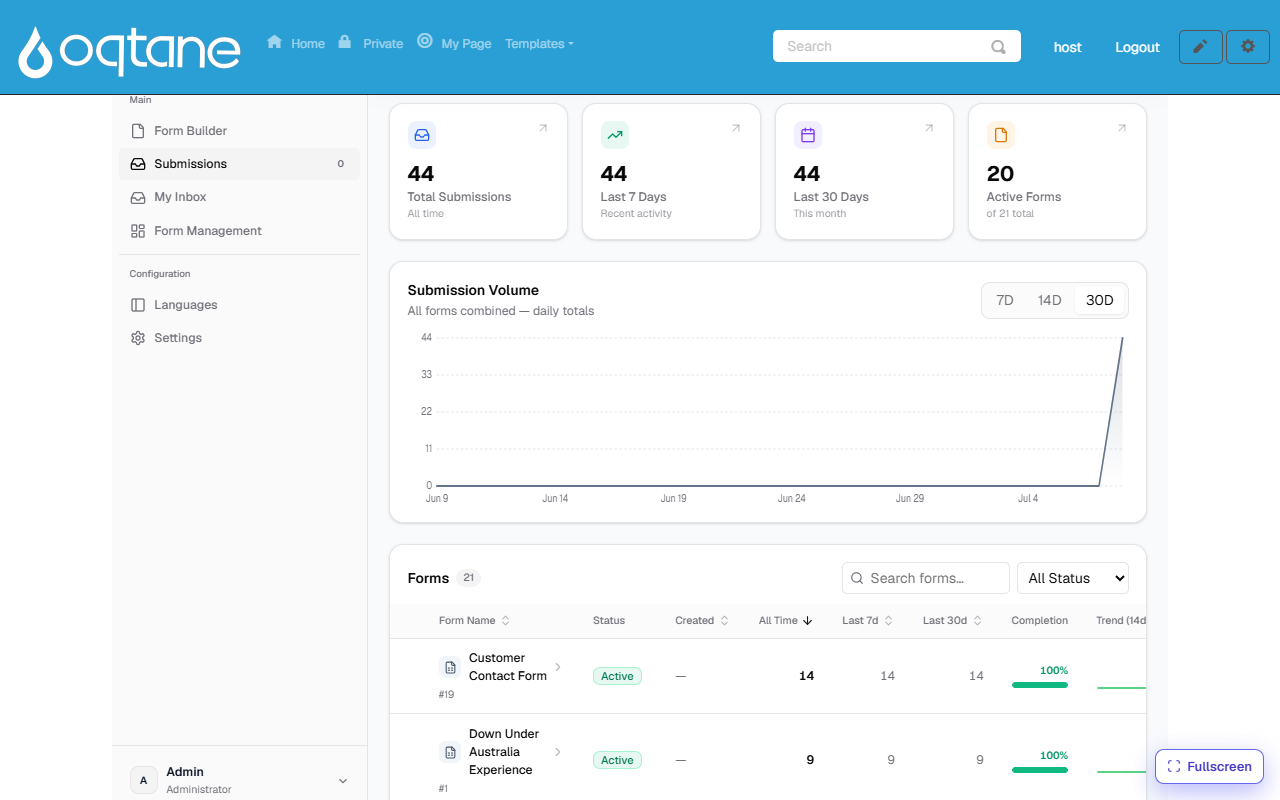Click the Status column header
Image resolution: width=1280 pixels, height=800 pixels.
[609, 621]
